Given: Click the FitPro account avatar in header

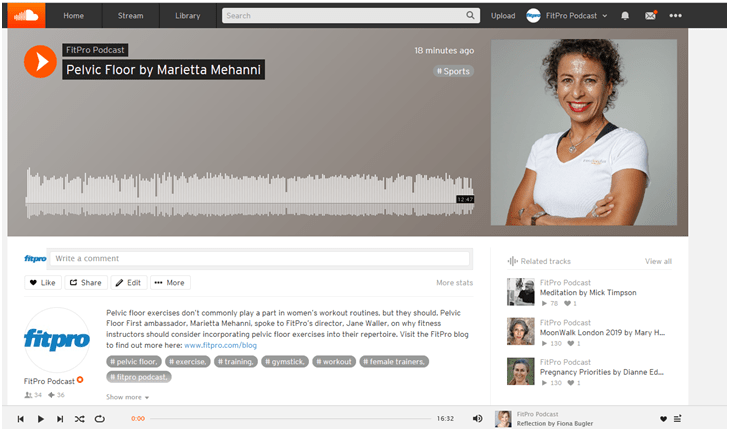Looking at the screenshot, I should click(x=533, y=15).
